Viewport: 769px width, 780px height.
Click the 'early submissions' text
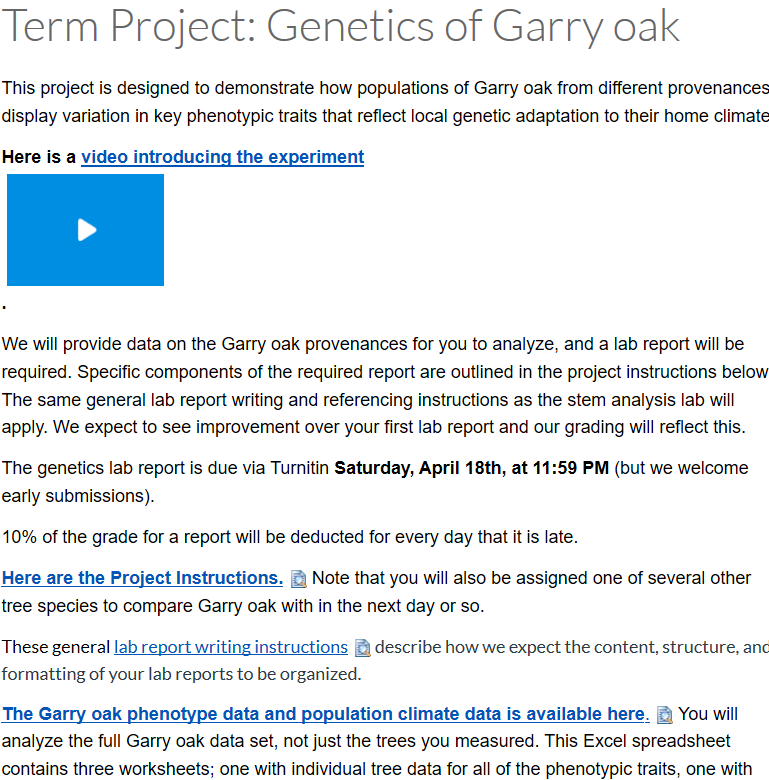(78, 496)
